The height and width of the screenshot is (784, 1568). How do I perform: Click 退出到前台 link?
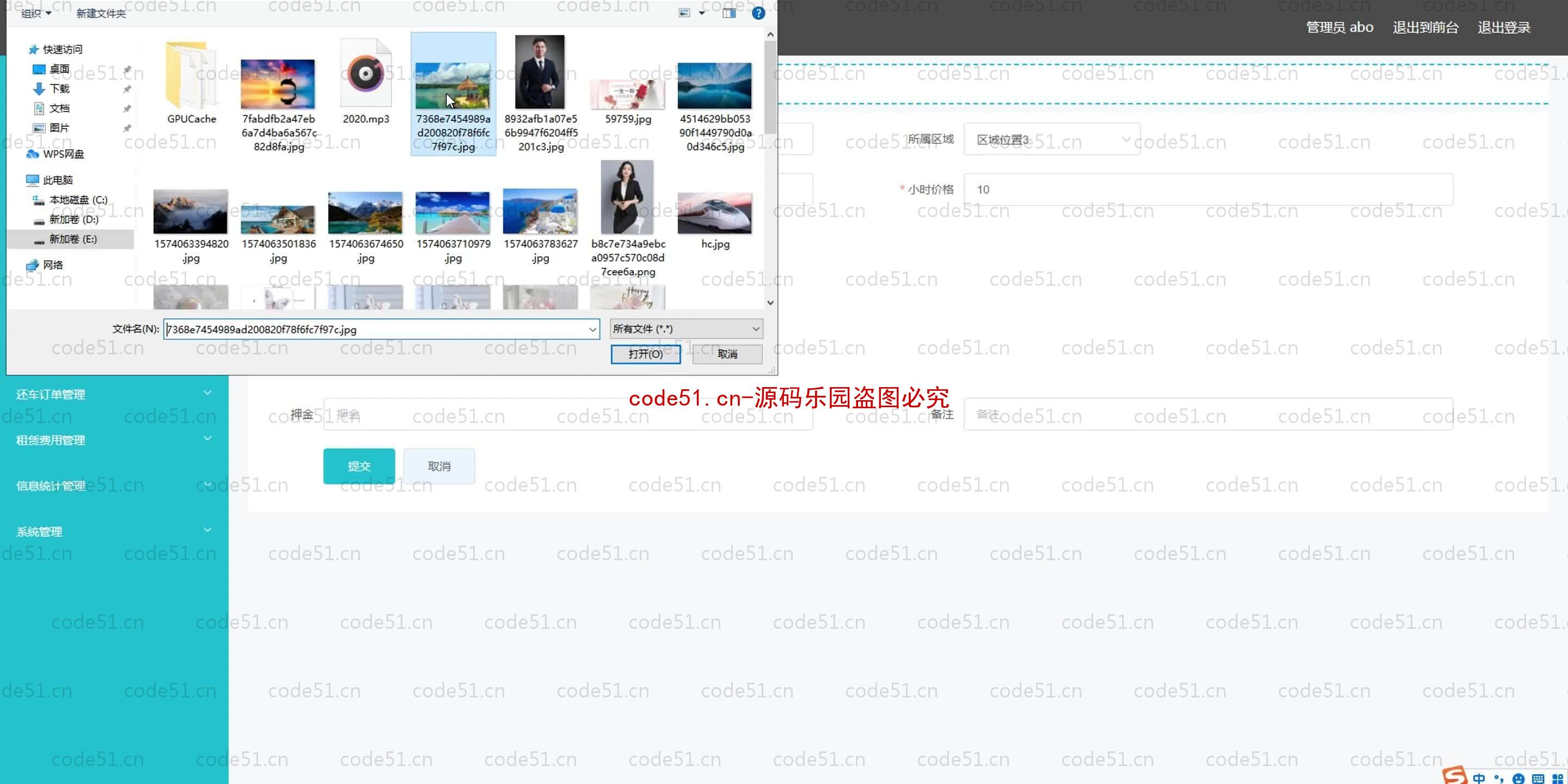[x=1425, y=27]
